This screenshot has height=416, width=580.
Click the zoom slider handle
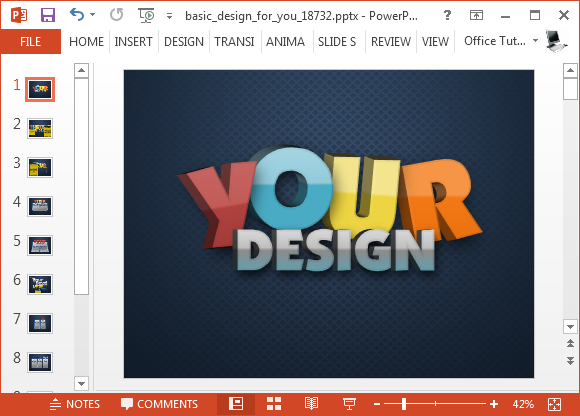[x=404, y=404]
